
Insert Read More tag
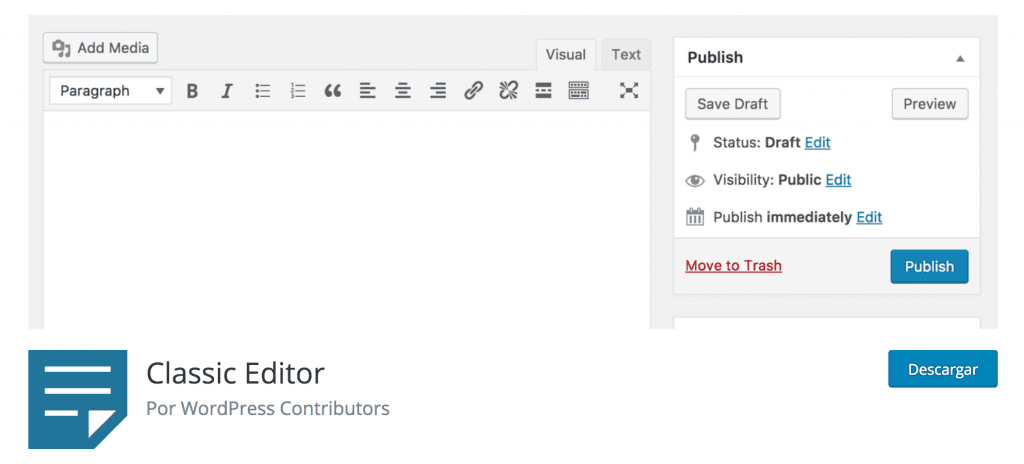pos(543,91)
